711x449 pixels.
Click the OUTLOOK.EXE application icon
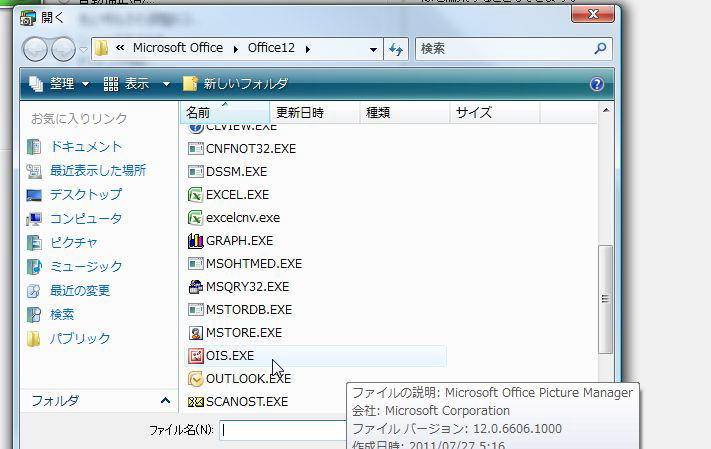(x=195, y=379)
